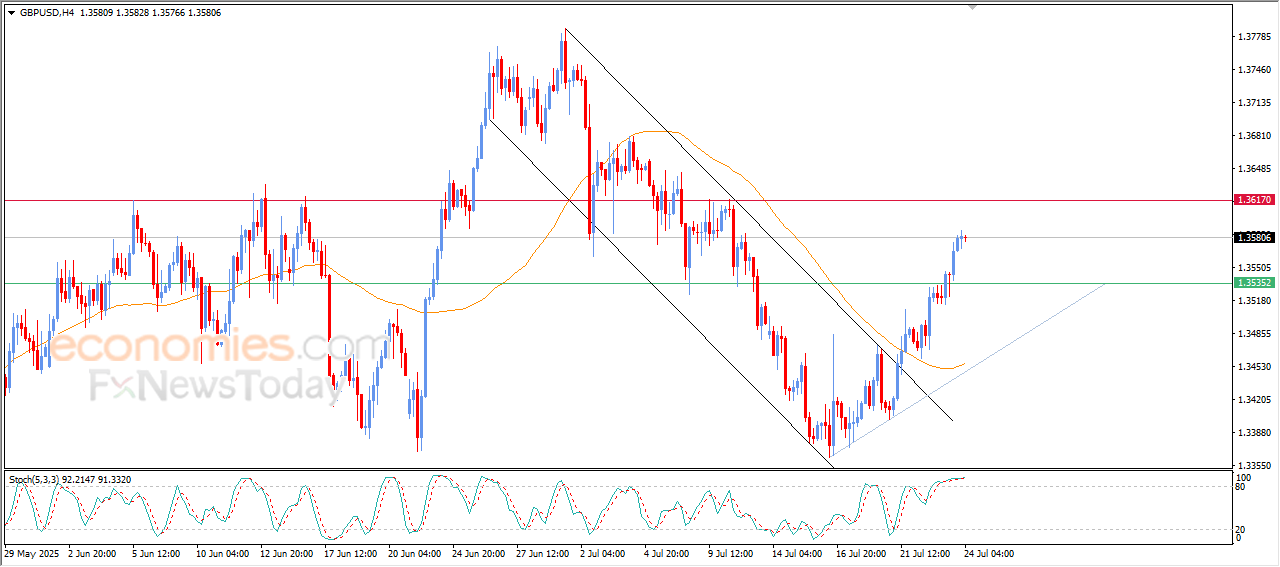Click the 1.37460 price axis value

coord(1254,70)
